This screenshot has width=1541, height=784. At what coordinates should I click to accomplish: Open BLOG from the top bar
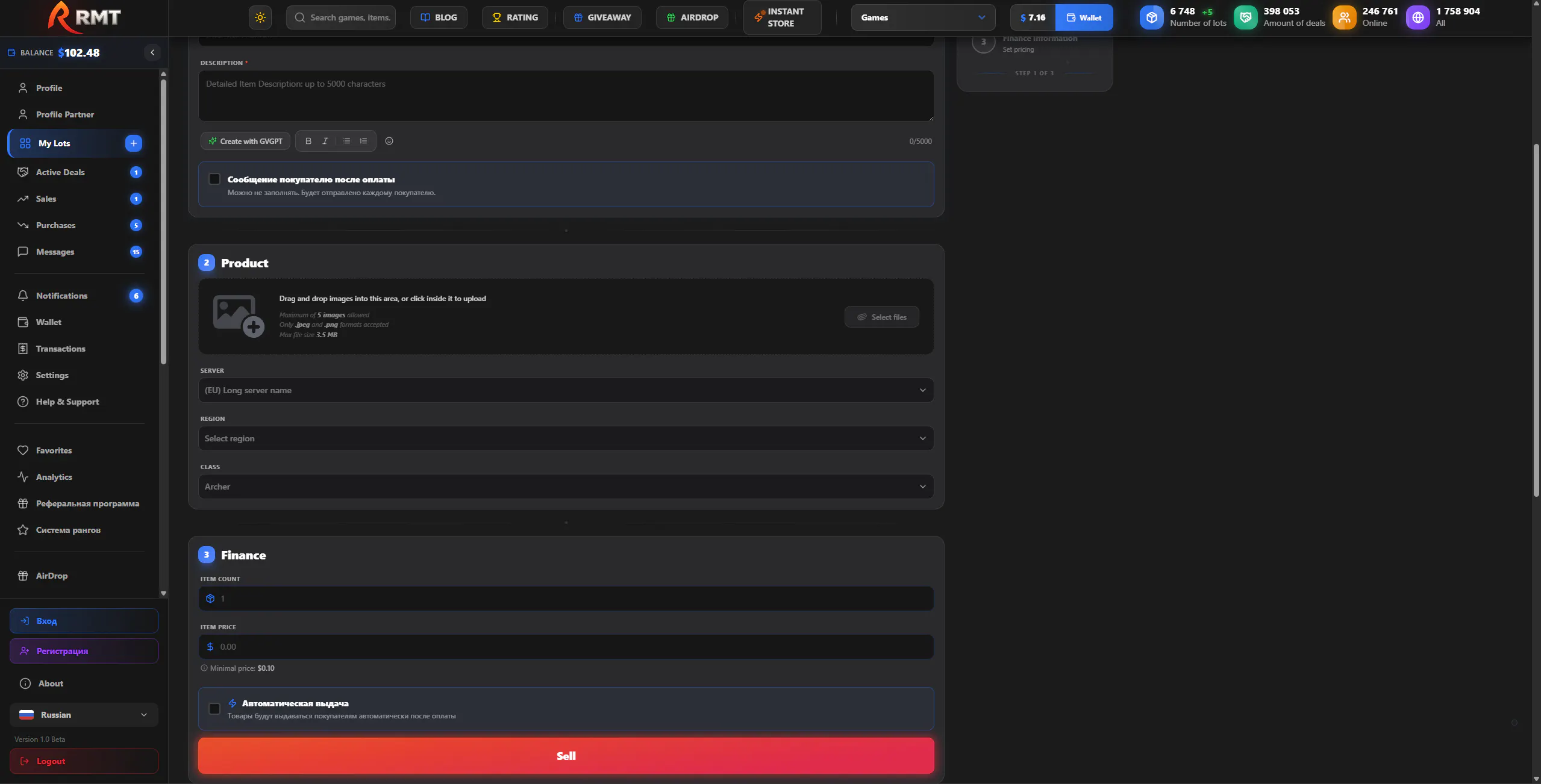pyautogui.click(x=439, y=17)
